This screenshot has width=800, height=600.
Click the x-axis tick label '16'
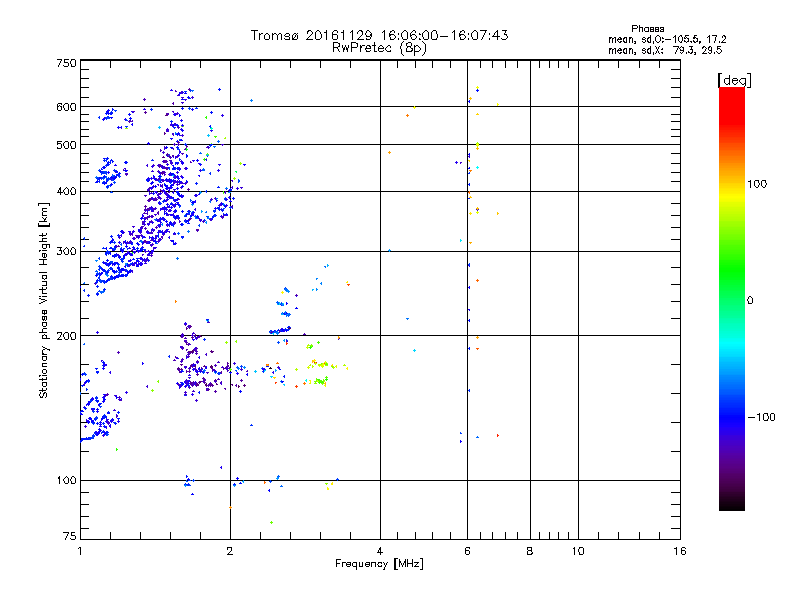coord(680,551)
